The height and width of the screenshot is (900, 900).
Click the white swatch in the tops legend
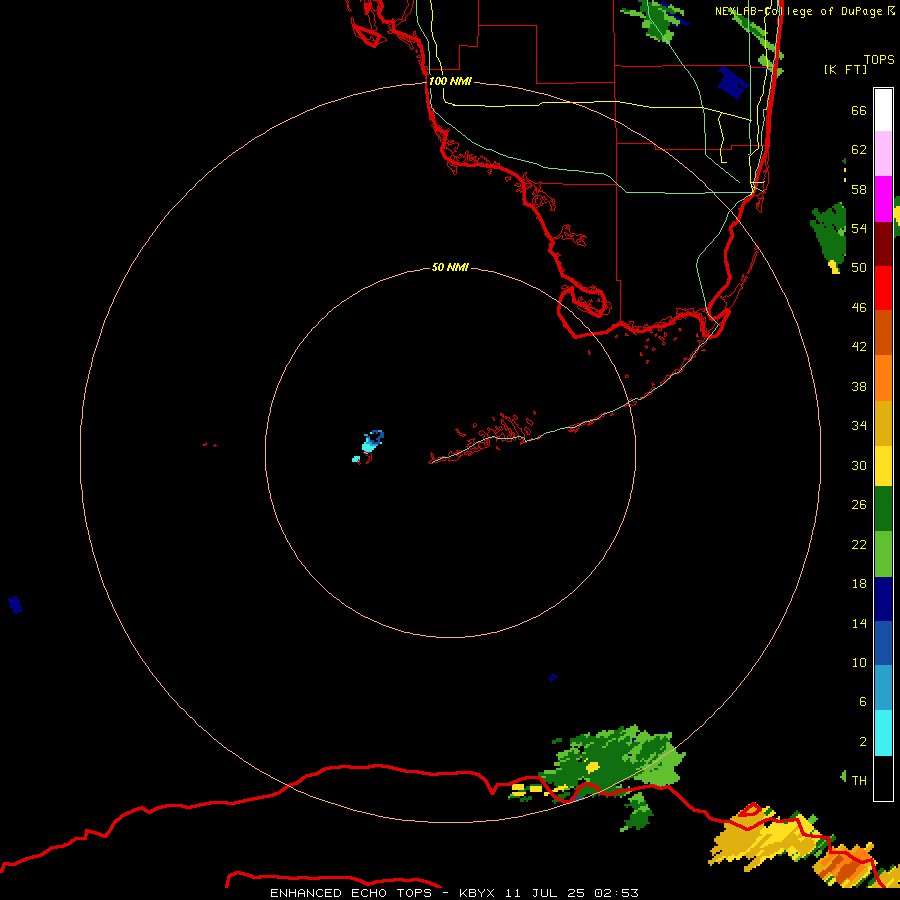click(x=883, y=110)
